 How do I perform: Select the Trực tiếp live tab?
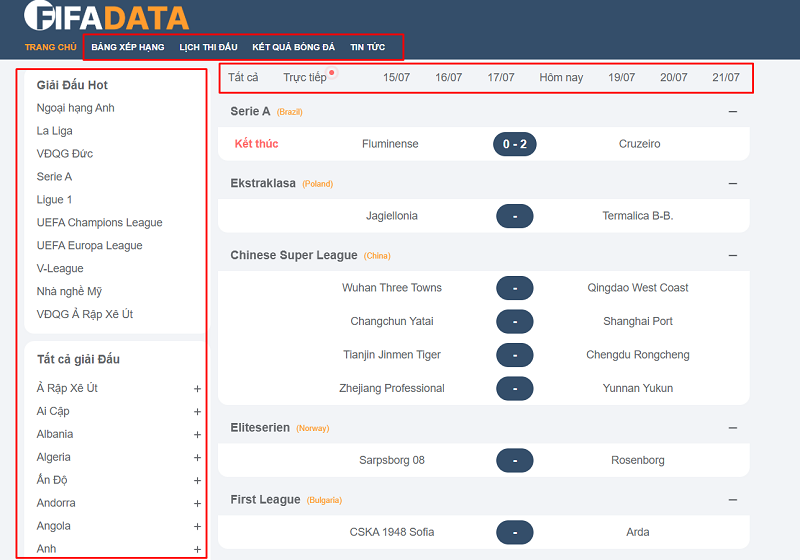pos(305,78)
